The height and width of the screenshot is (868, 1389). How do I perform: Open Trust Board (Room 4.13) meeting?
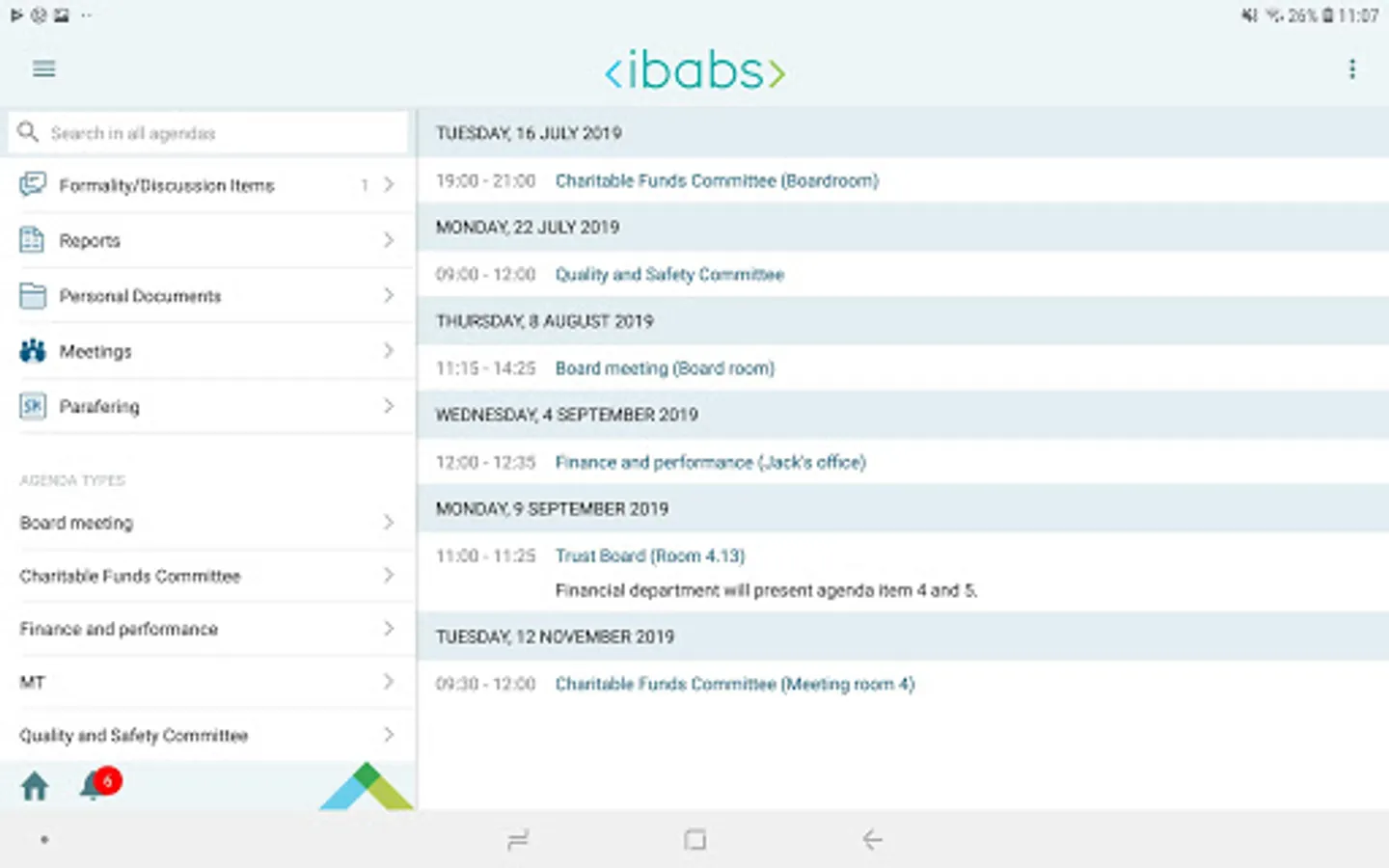click(650, 556)
